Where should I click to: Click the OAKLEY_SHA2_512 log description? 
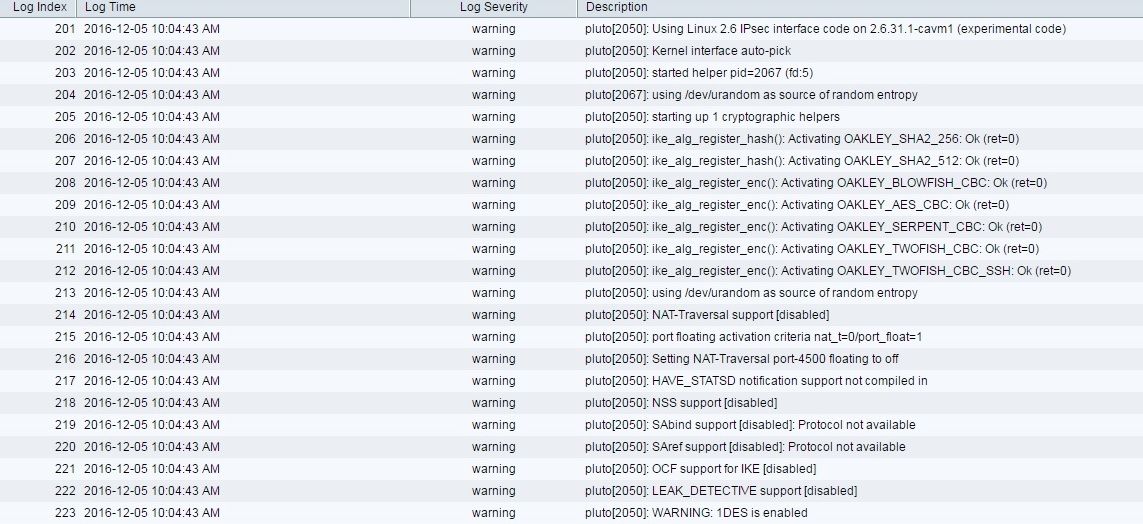tap(801, 161)
